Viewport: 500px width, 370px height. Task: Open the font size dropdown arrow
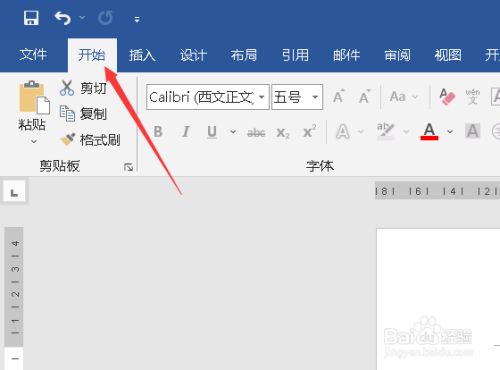315,97
